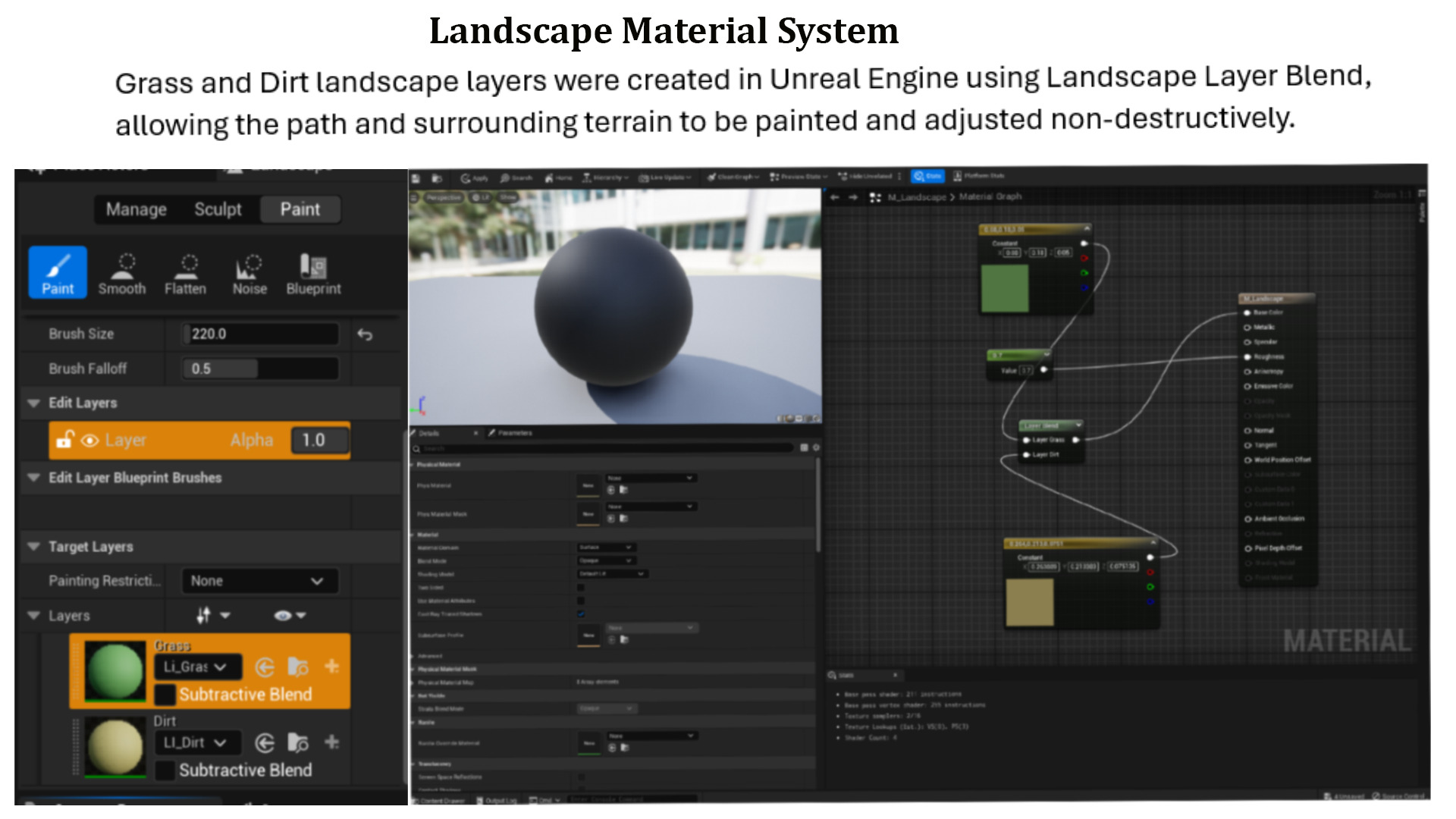Browse to LI_Dirt asset in content browser

pyautogui.click(x=298, y=743)
